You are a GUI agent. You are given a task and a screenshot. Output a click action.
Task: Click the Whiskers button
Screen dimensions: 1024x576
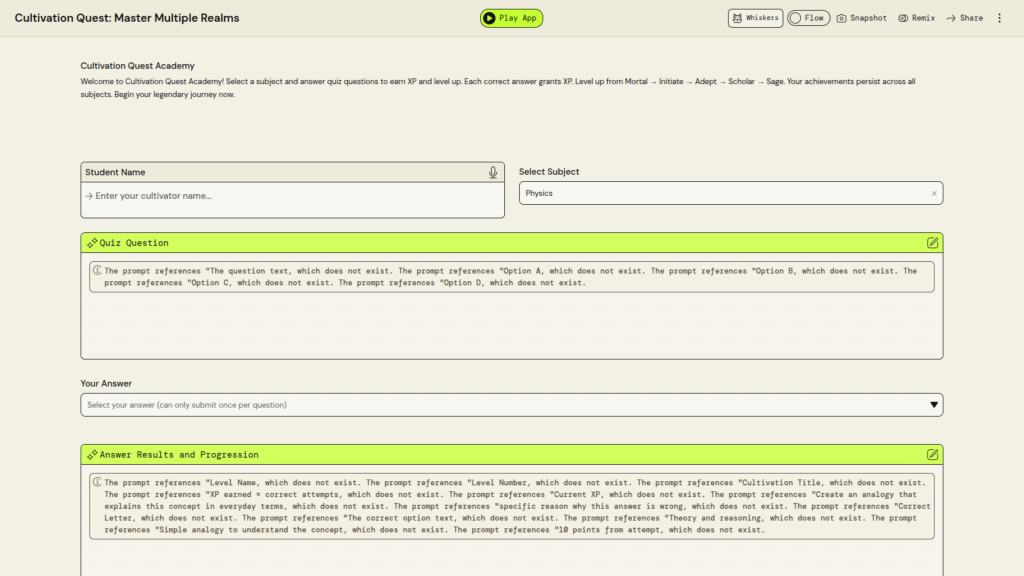[754, 18]
